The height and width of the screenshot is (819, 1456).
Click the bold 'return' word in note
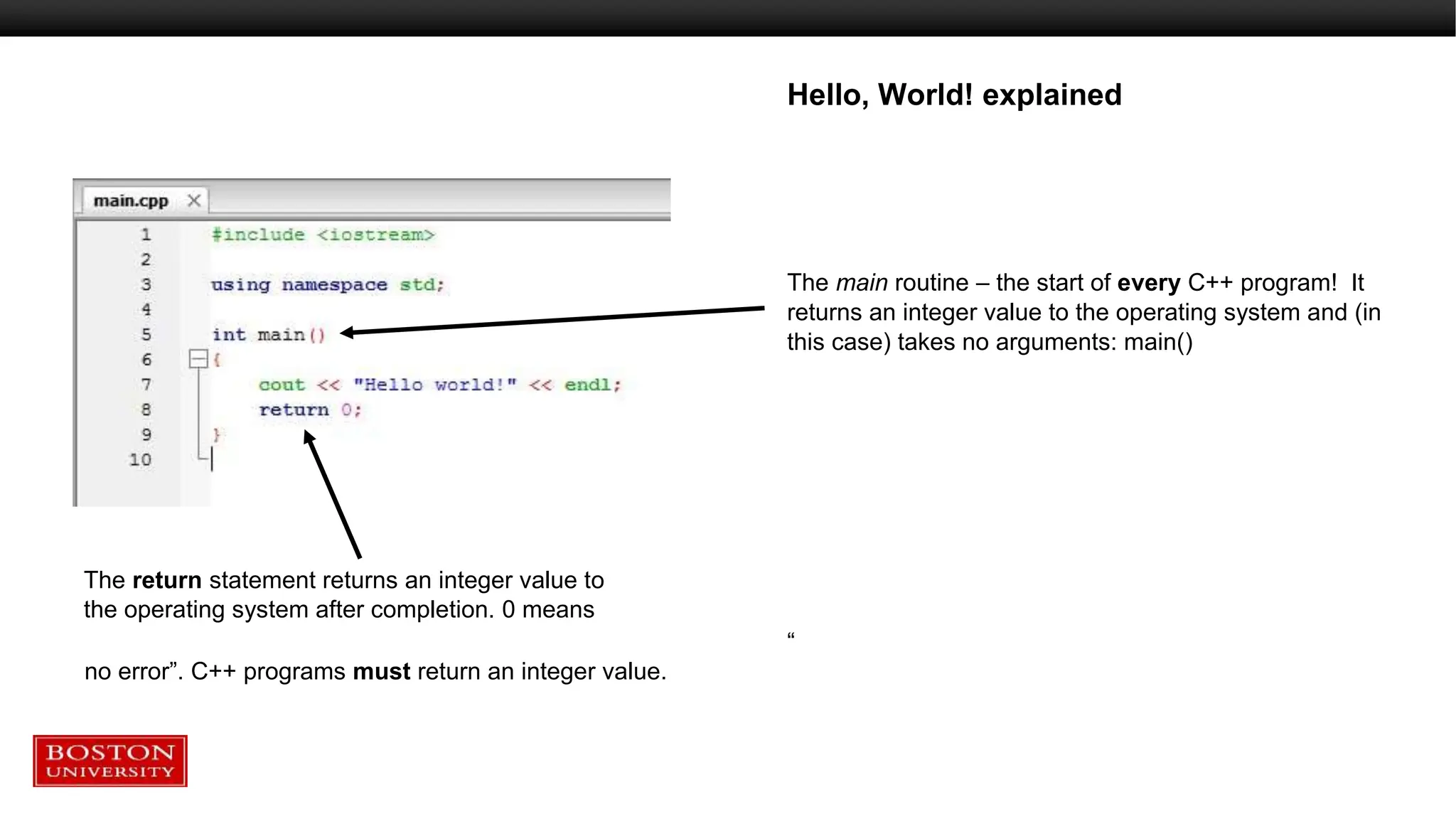(167, 580)
